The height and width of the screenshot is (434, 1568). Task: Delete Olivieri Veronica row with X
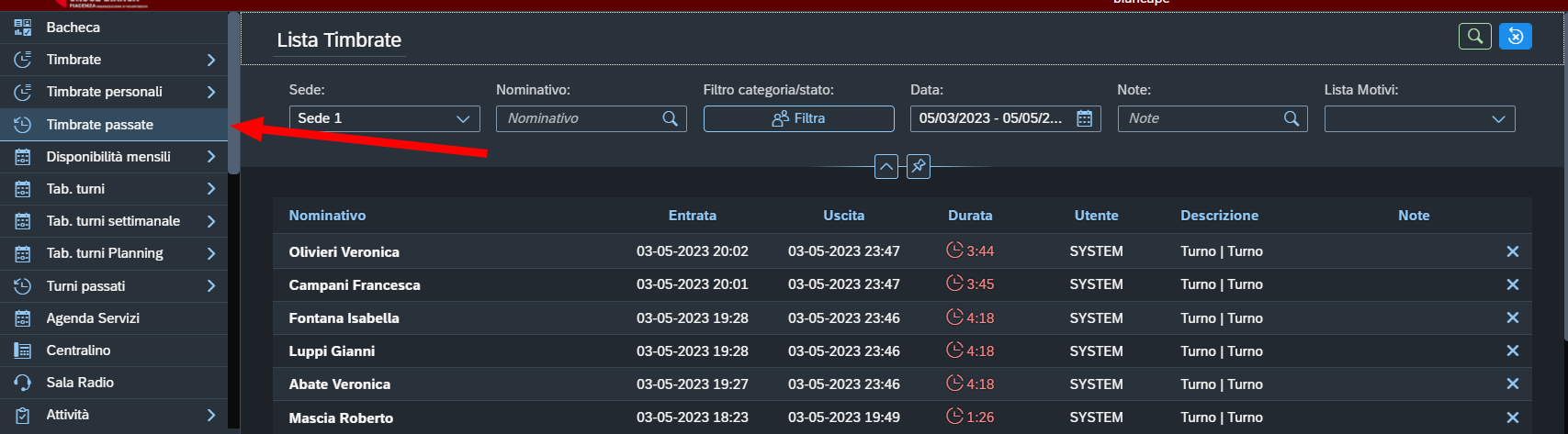pyautogui.click(x=1513, y=251)
